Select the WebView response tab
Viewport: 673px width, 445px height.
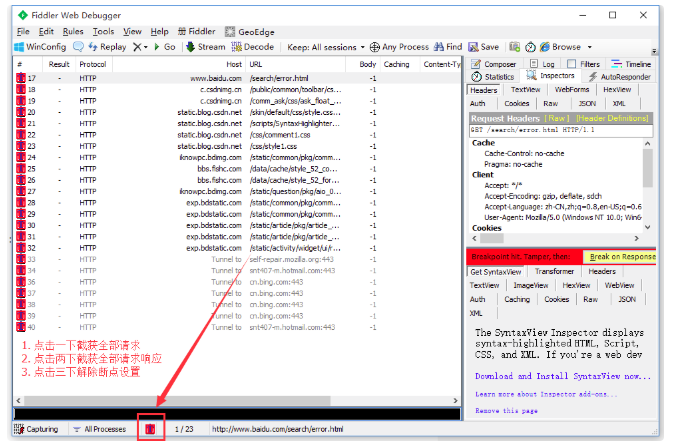coord(619,285)
